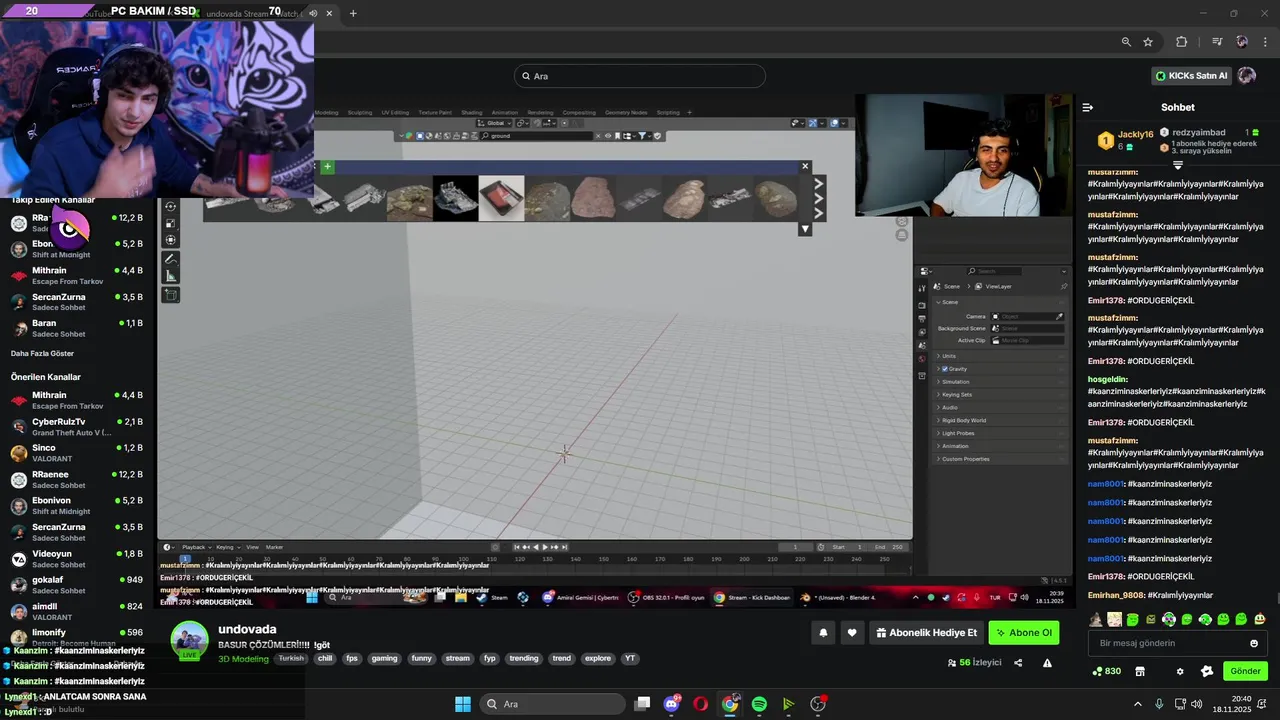Open the Output properties tab icon

922,319
